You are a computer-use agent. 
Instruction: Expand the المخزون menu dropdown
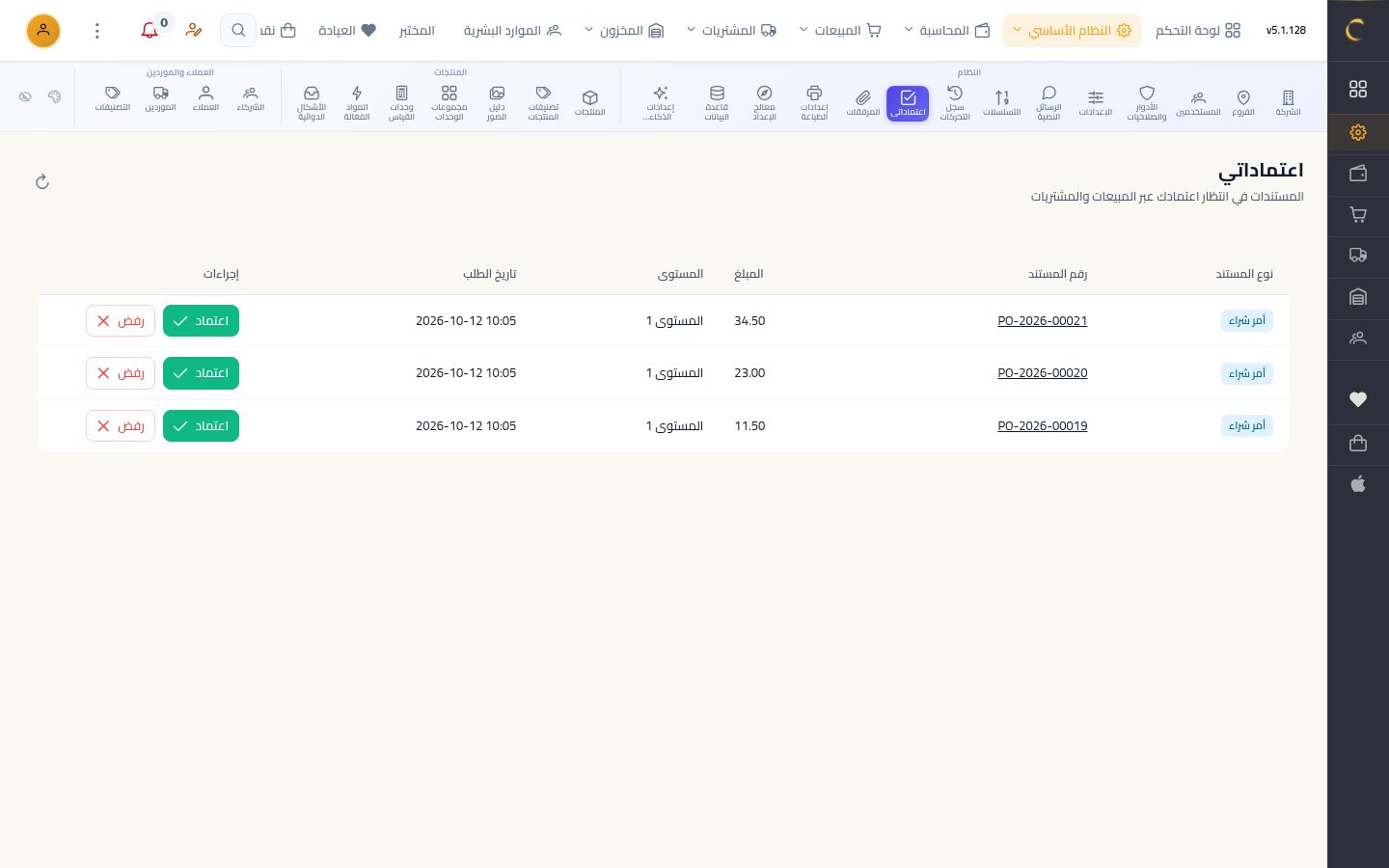click(624, 31)
